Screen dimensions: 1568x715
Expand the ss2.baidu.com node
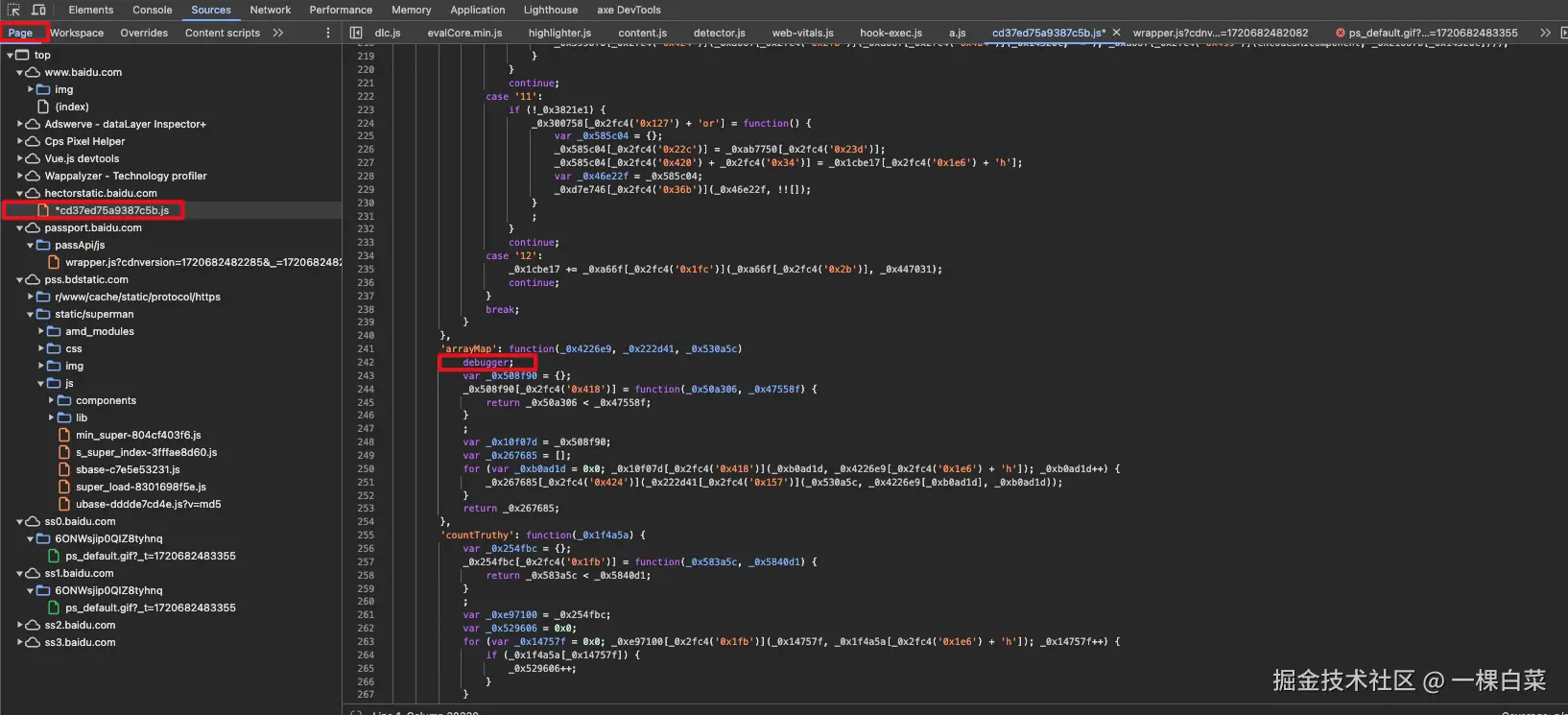(x=20, y=625)
